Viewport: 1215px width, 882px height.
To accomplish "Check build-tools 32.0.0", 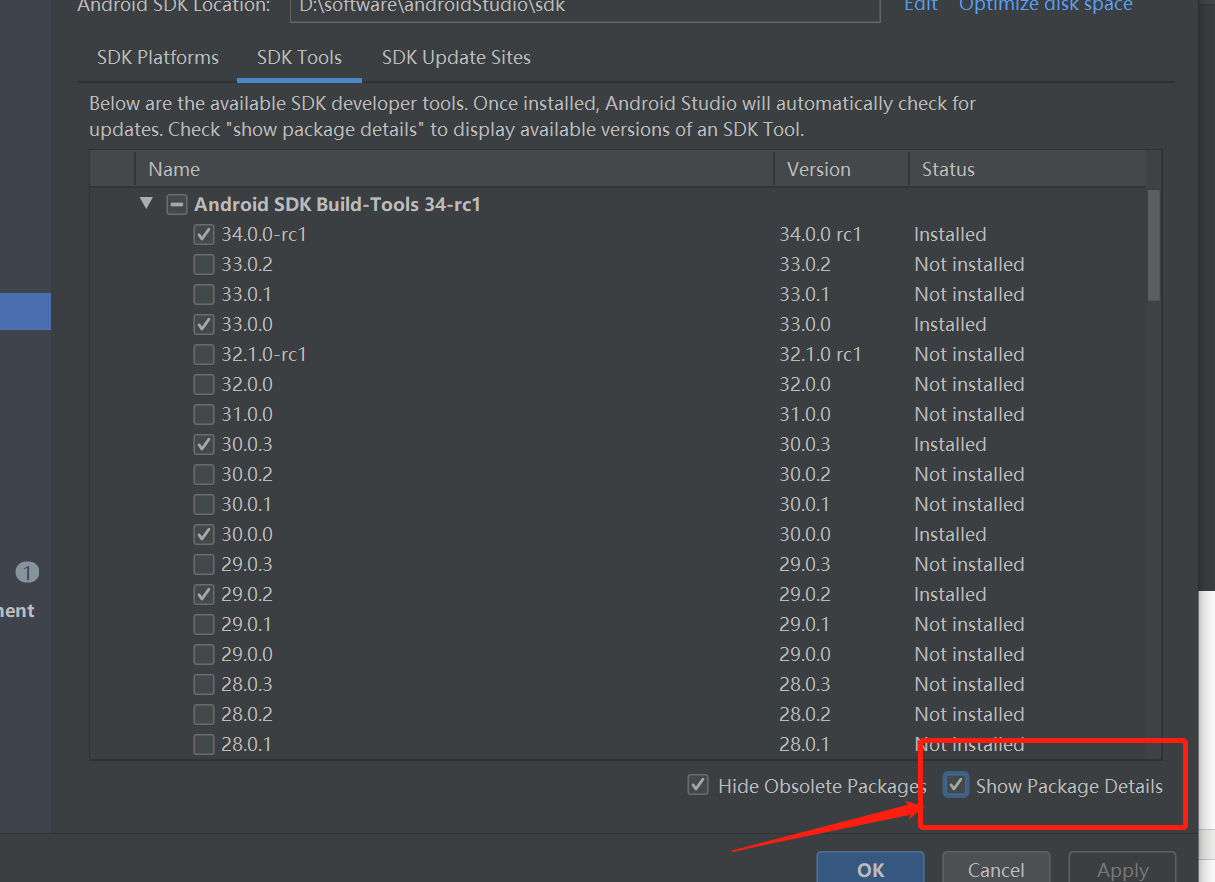I will pos(204,384).
